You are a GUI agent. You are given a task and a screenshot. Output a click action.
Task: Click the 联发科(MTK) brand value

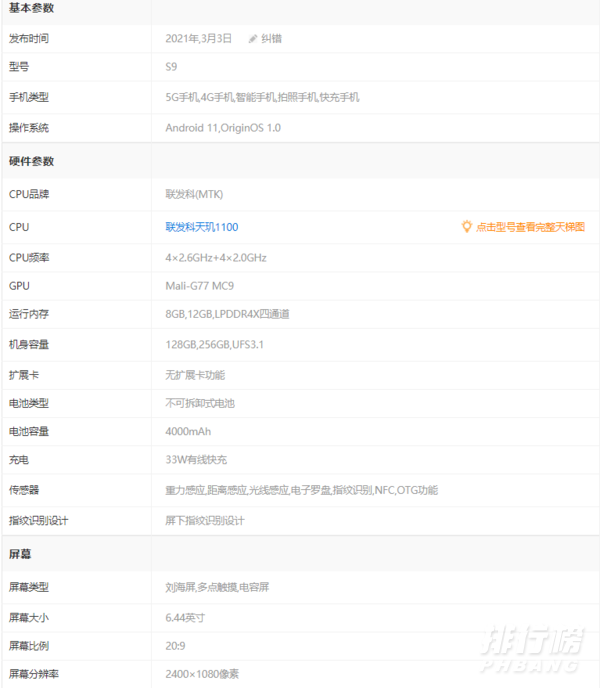pos(194,194)
